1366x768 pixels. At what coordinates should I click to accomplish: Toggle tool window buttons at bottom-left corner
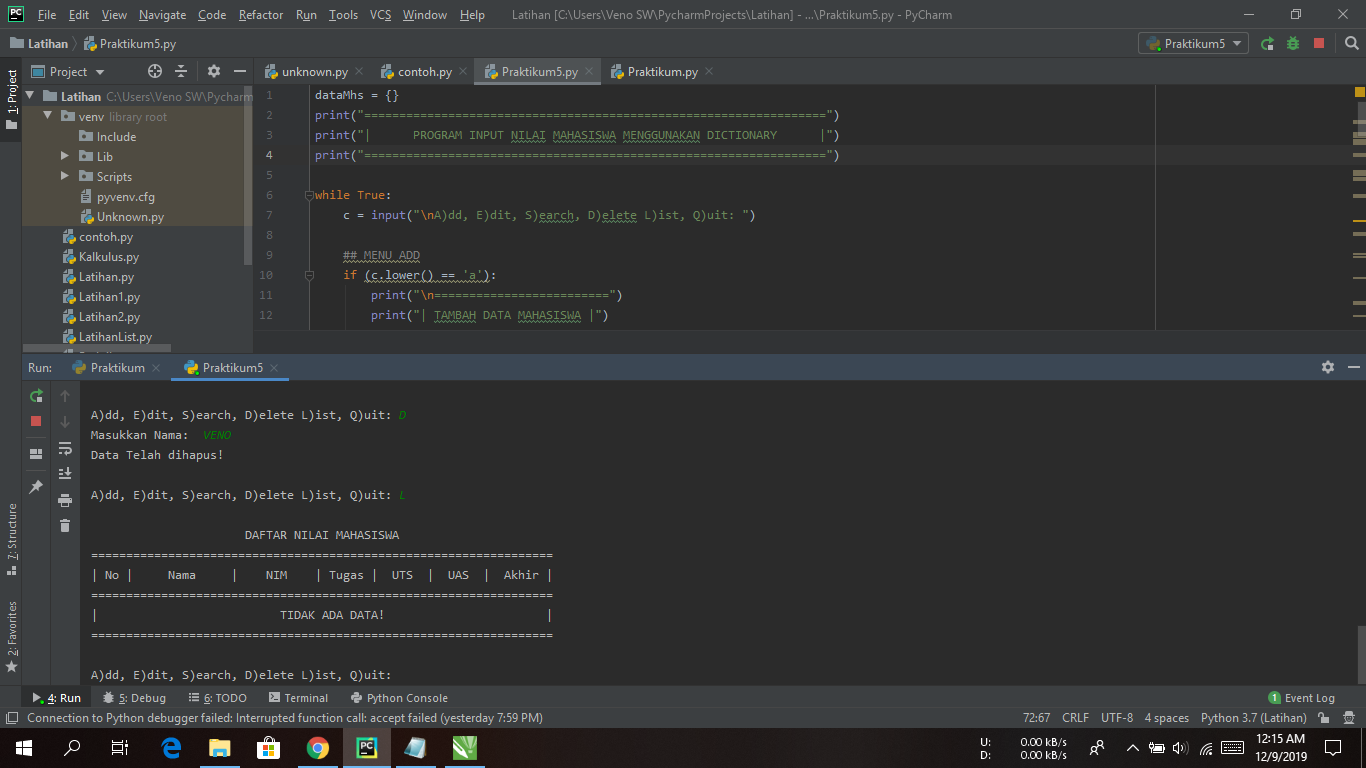11,718
